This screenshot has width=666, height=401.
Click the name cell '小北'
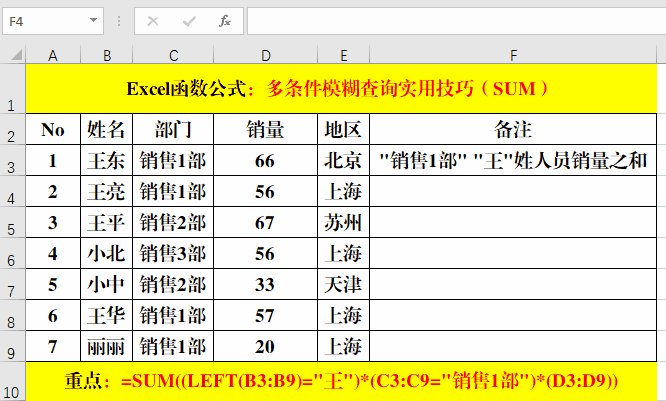[107, 253]
